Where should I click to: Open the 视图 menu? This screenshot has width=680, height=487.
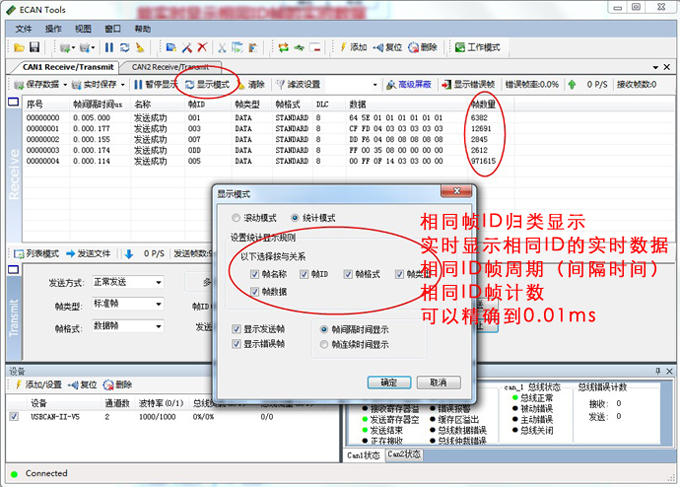(x=82, y=29)
